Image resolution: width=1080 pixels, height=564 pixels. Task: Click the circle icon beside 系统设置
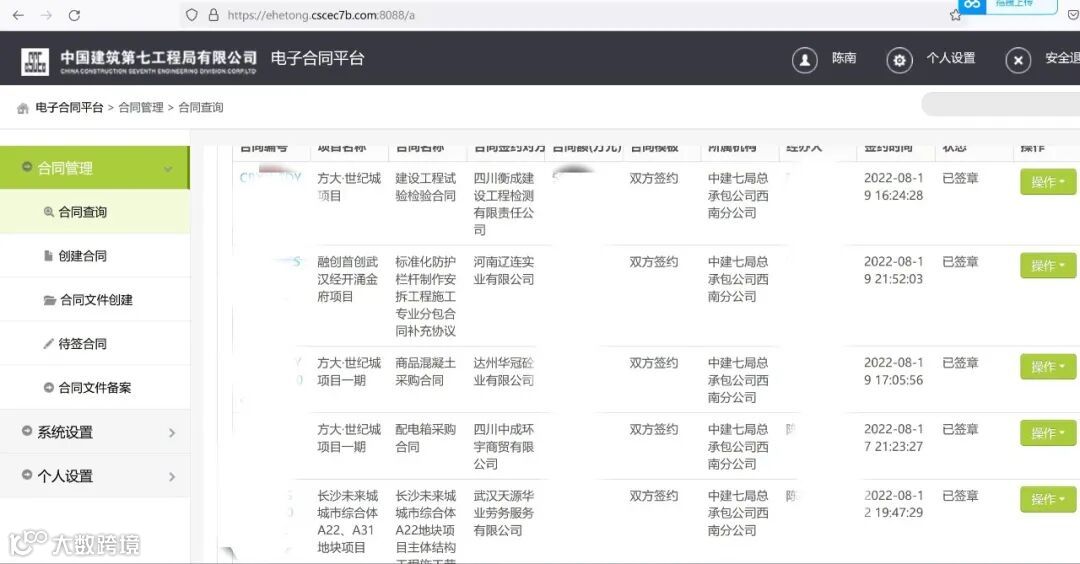click(27, 430)
